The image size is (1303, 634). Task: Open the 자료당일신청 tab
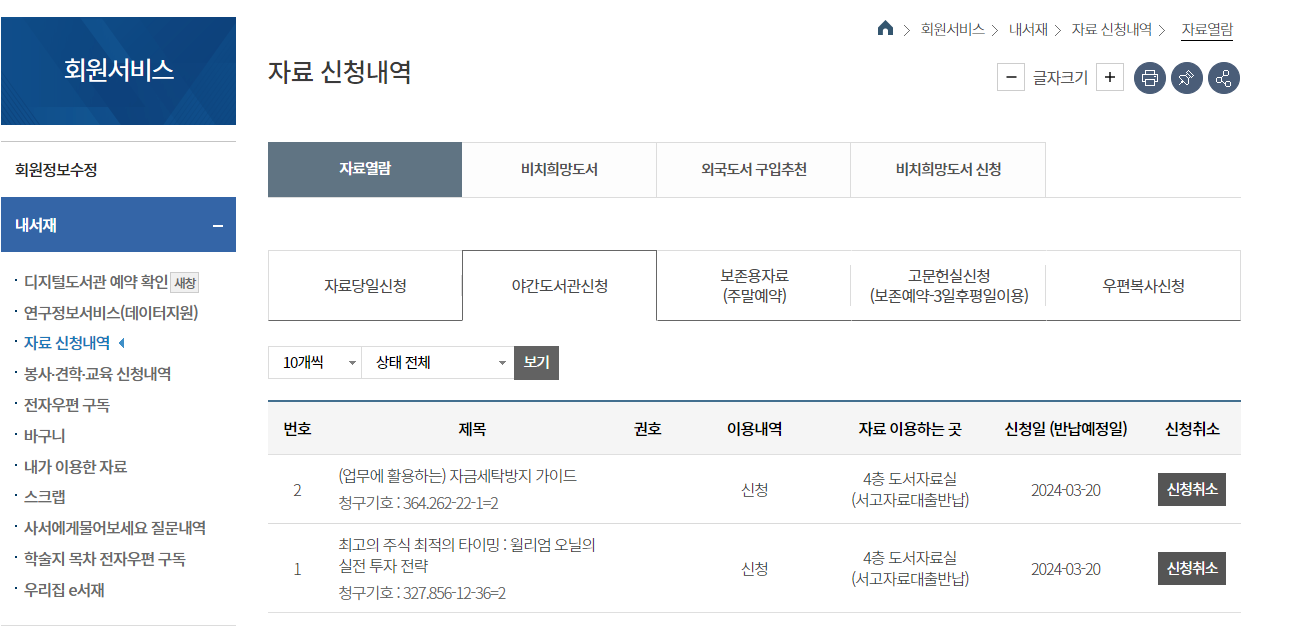pyautogui.click(x=364, y=286)
